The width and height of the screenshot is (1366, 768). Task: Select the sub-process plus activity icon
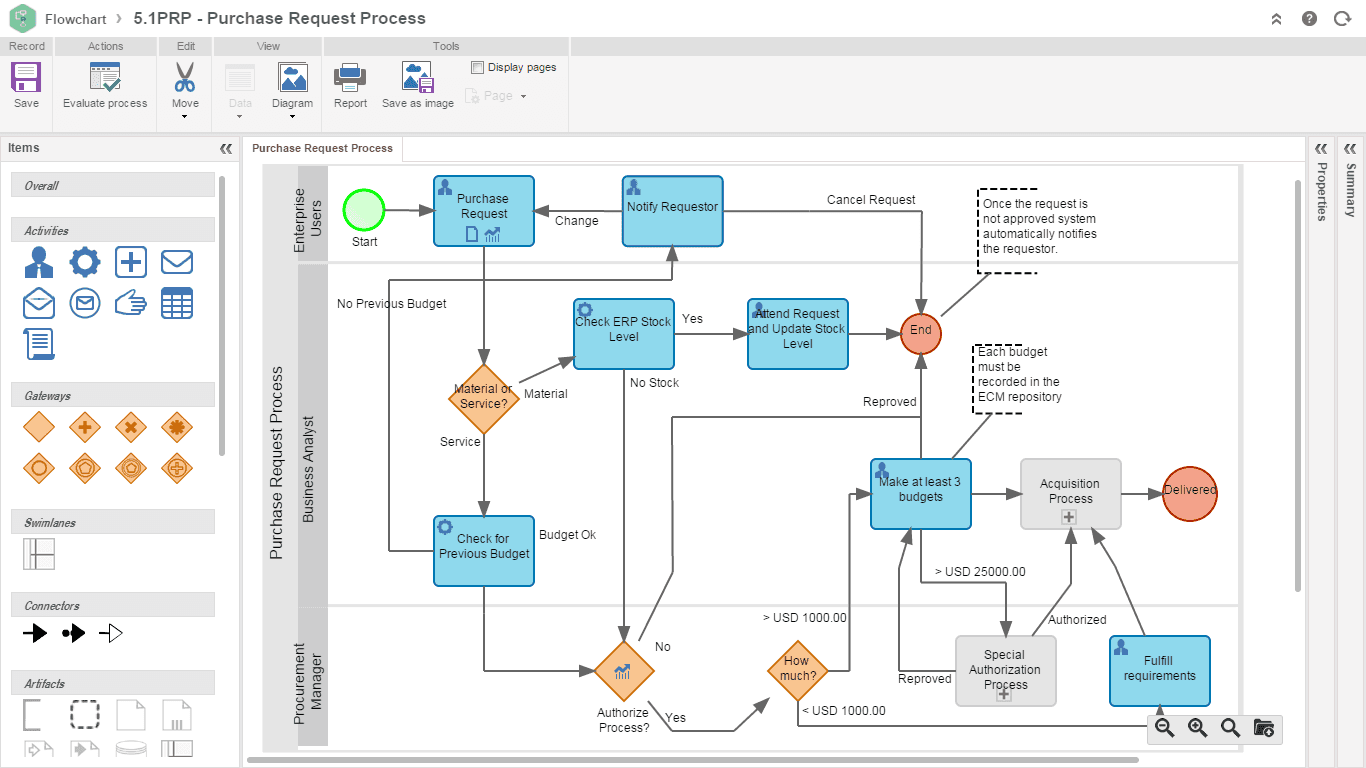131,263
